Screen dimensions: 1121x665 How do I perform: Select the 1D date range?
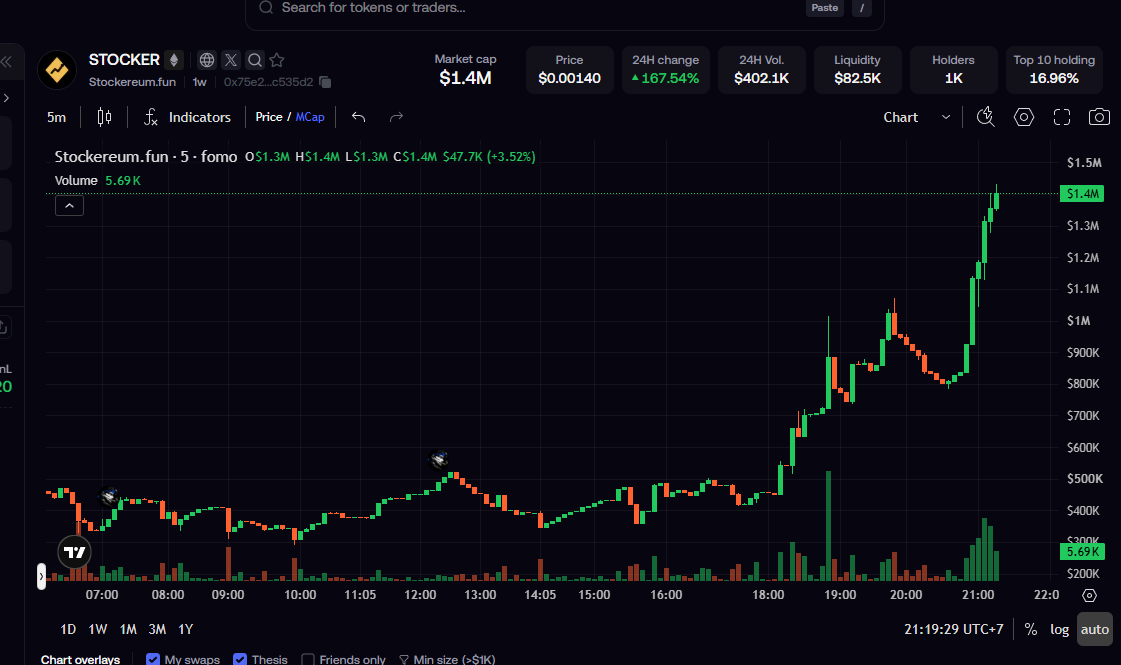pos(68,629)
